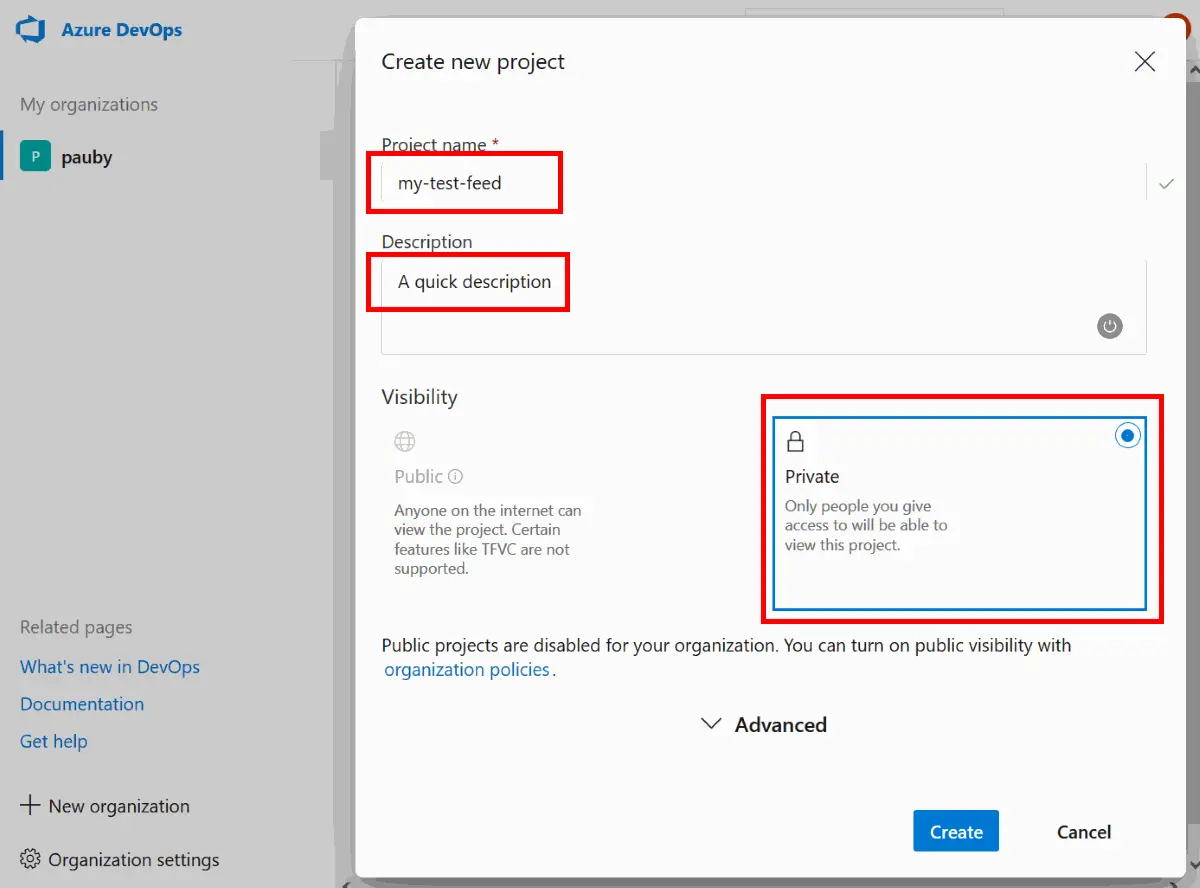Click the round power icon in Description
The width and height of the screenshot is (1200, 888).
pyautogui.click(x=1110, y=326)
